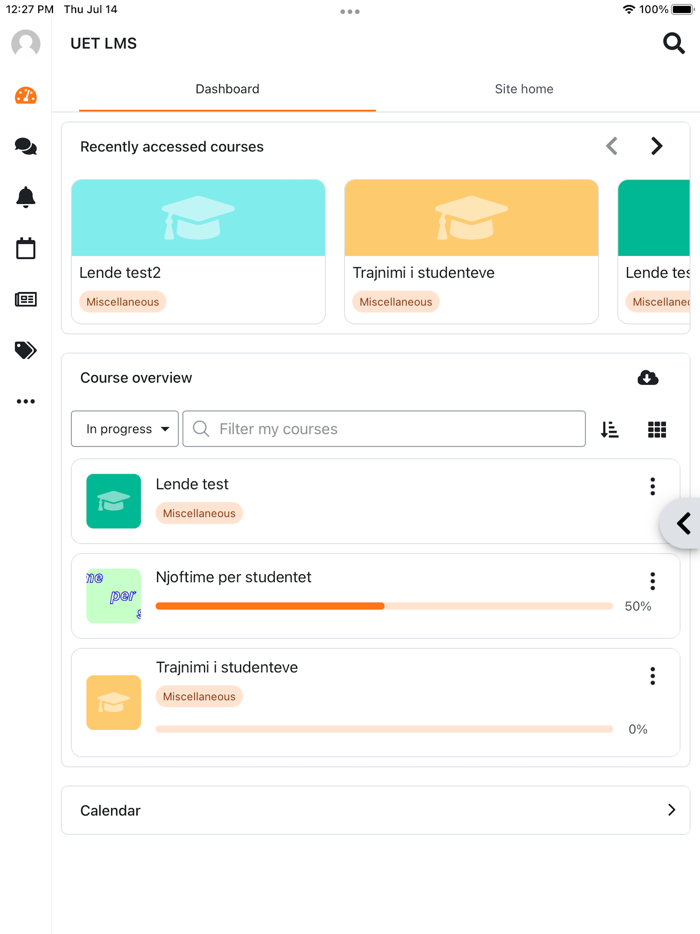This screenshot has height=934, width=700.
Task: Open options menu for Trajnimi i studenteve row
Action: (x=653, y=675)
